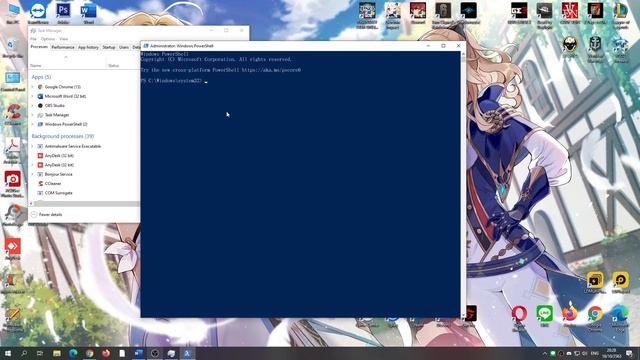Viewport: 640px width, 360px height.
Task: Expand the OBS Studio process group
Action: [x=33, y=105]
